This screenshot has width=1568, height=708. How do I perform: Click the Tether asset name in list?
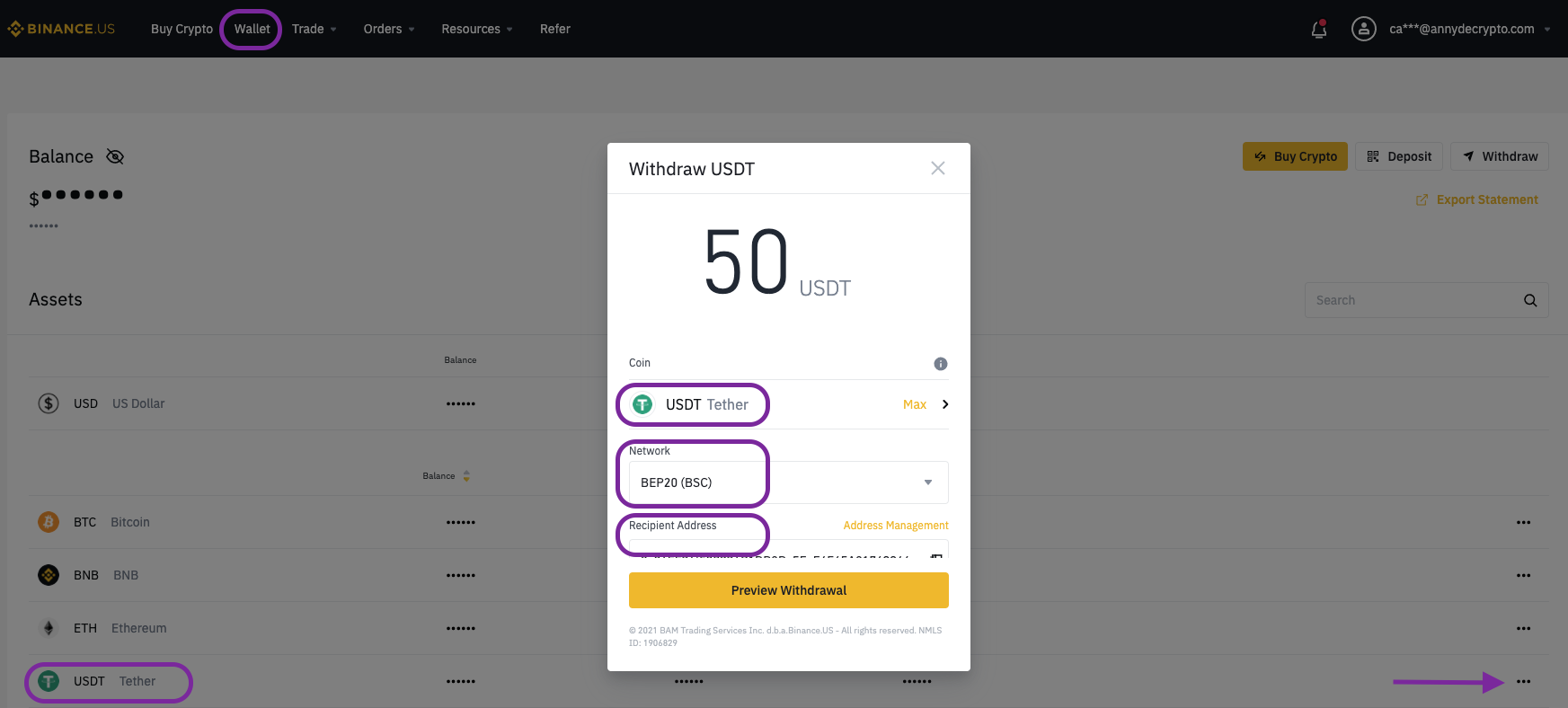(x=137, y=681)
